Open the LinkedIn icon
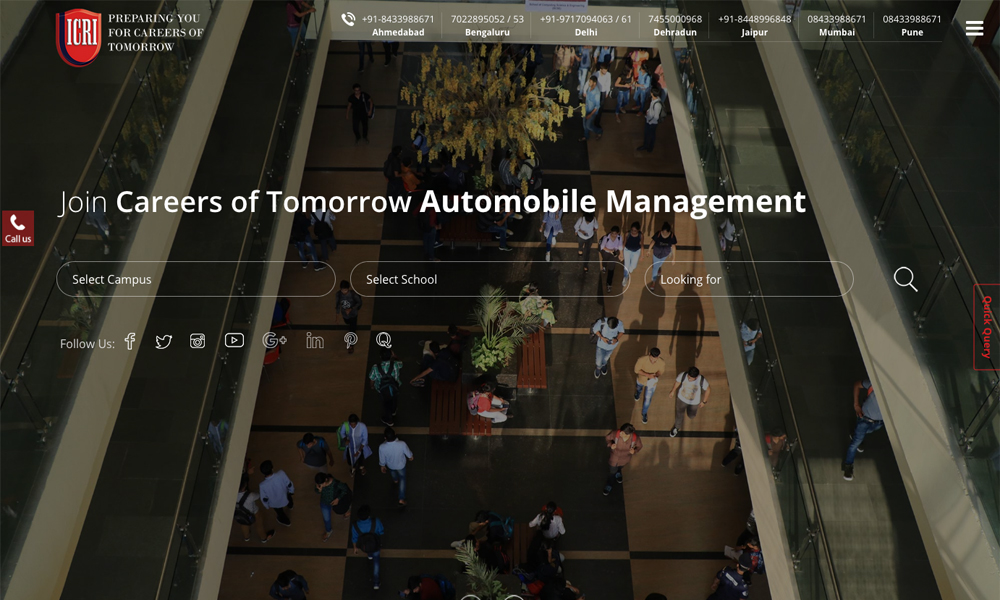1000x600 pixels. (x=315, y=341)
